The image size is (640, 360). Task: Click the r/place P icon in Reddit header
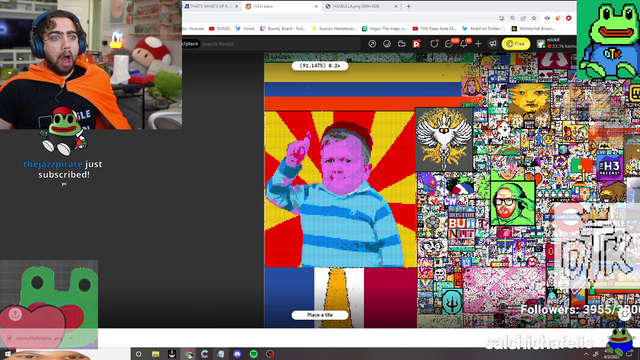(x=416, y=44)
